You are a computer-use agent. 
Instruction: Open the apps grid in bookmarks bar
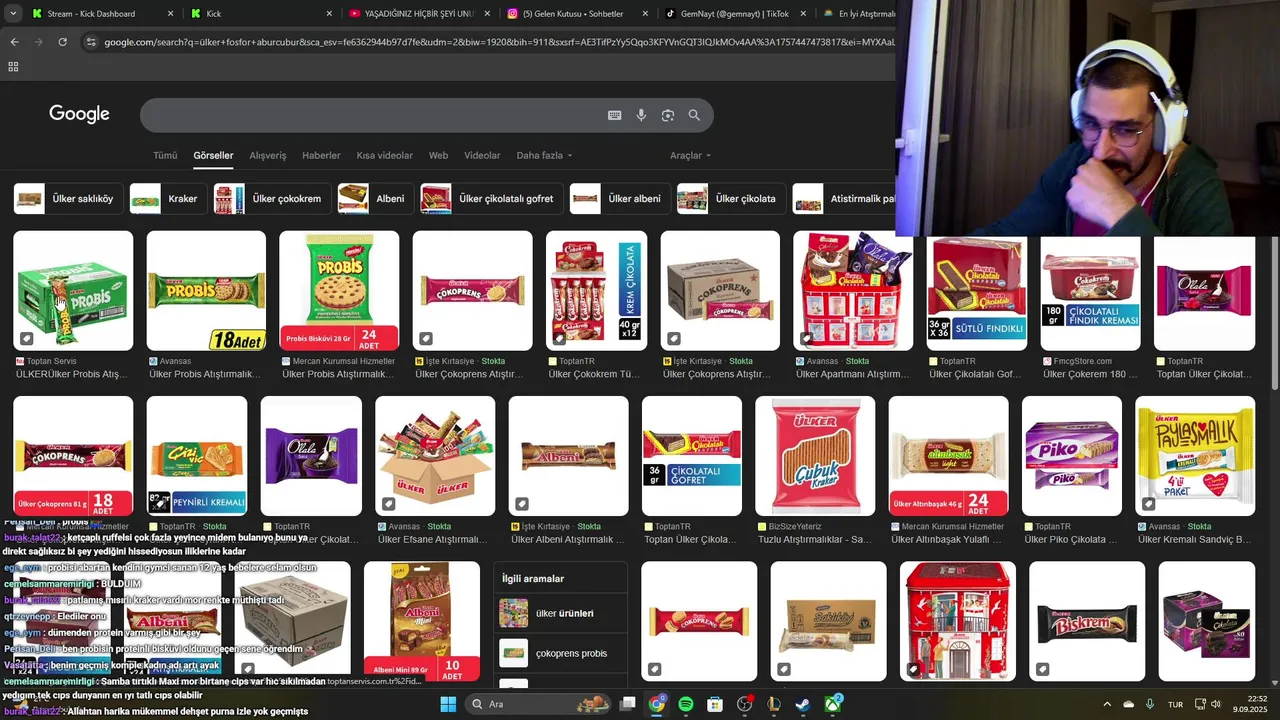click(x=13, y=67)
